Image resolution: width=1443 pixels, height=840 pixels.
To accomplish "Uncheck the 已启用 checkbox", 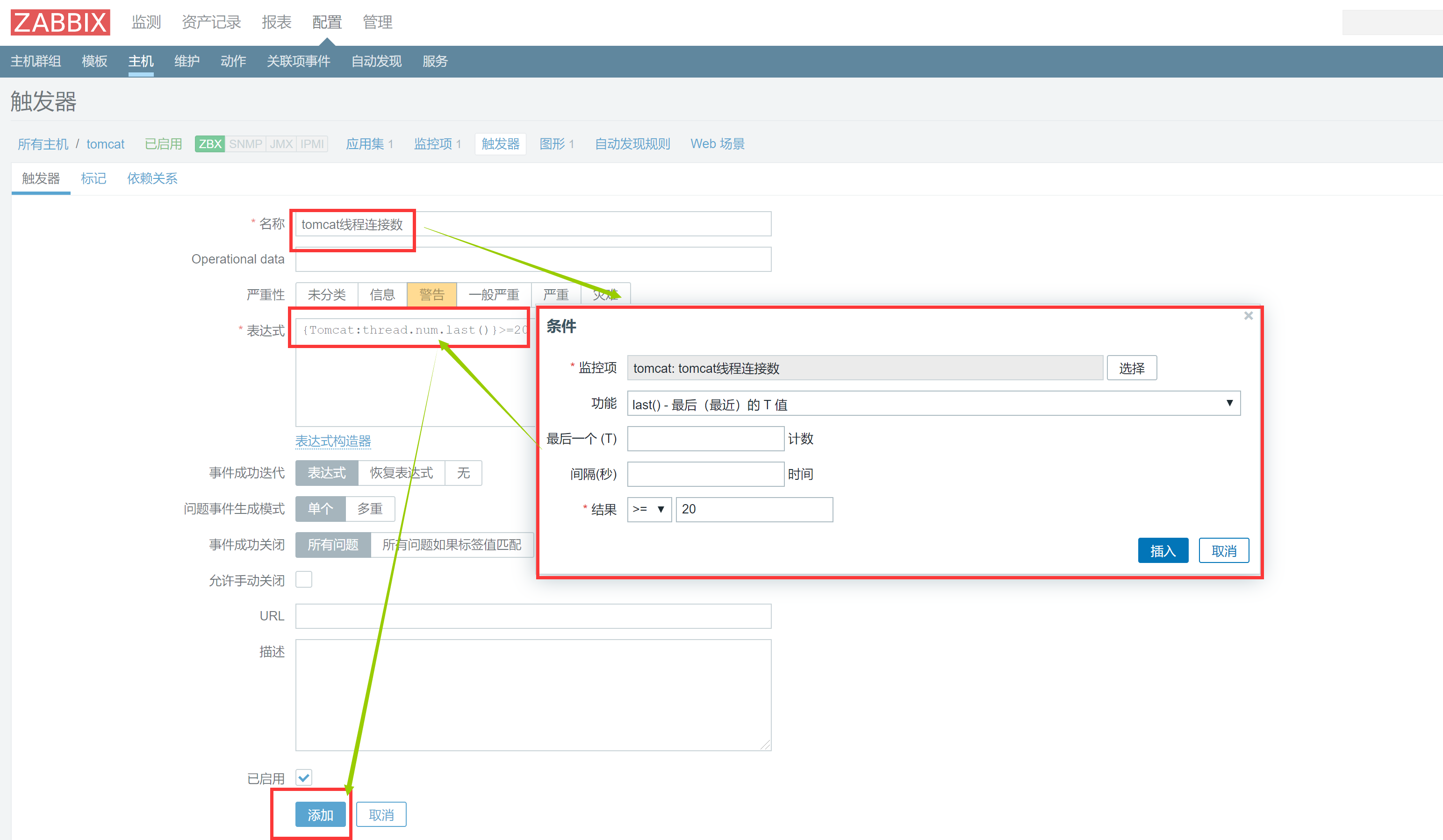I will pos(304,777).
